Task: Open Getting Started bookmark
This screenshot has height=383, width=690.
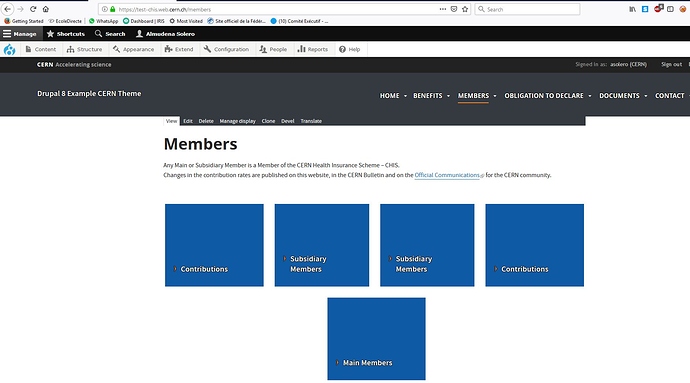Action: coord(24,21)
